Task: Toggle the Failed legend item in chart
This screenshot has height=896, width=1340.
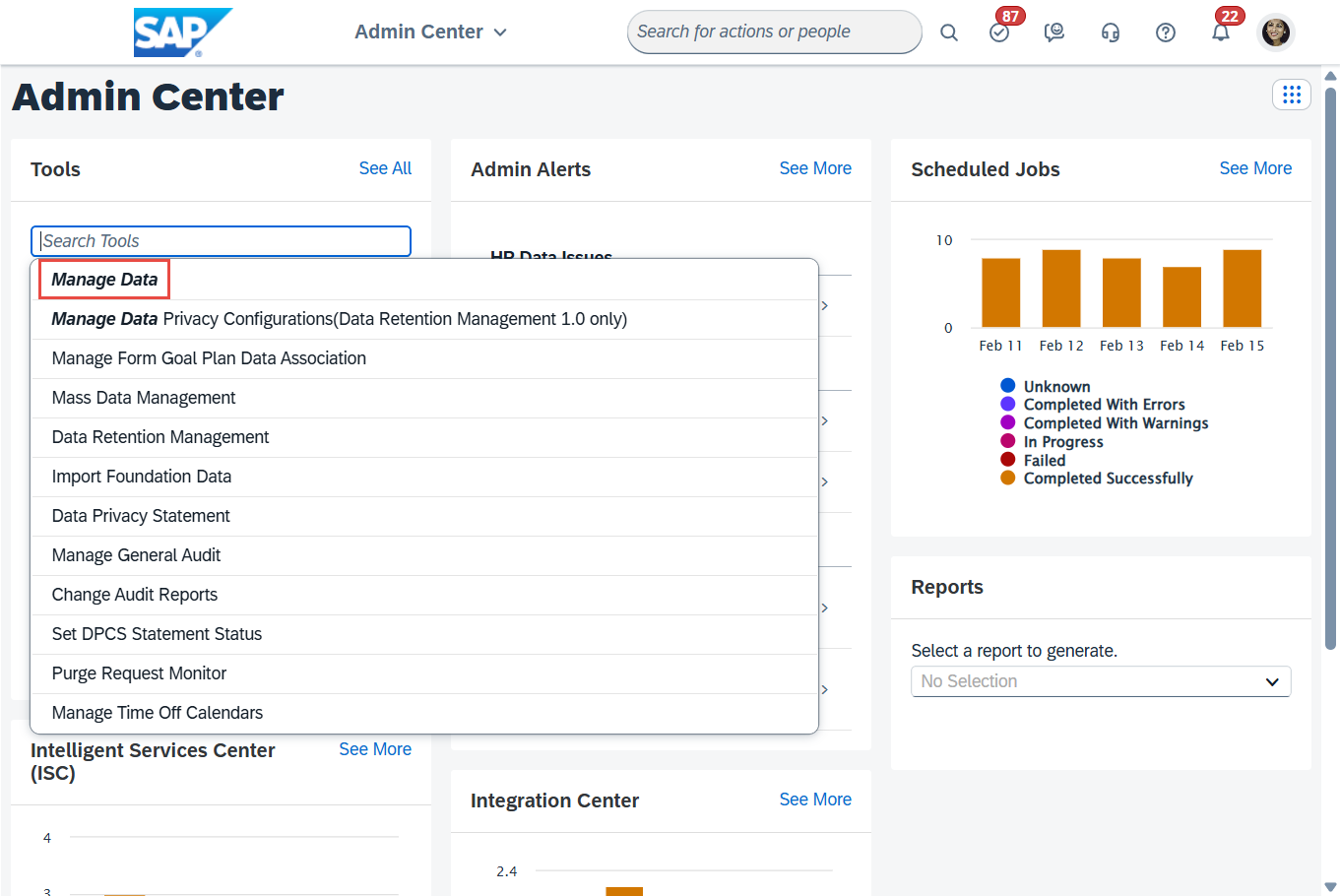Action: (x=1044, y=460)
